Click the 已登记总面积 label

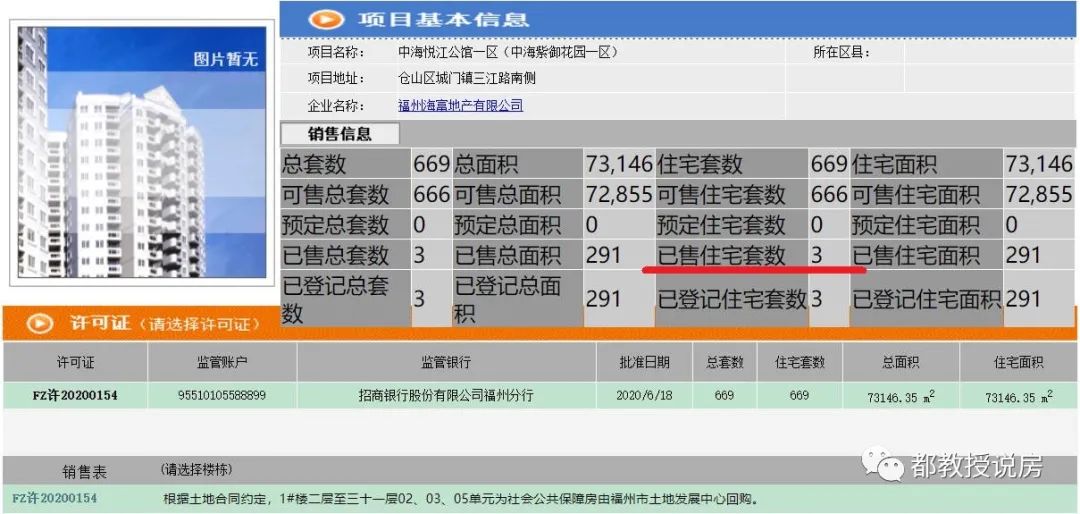[508, 299]
